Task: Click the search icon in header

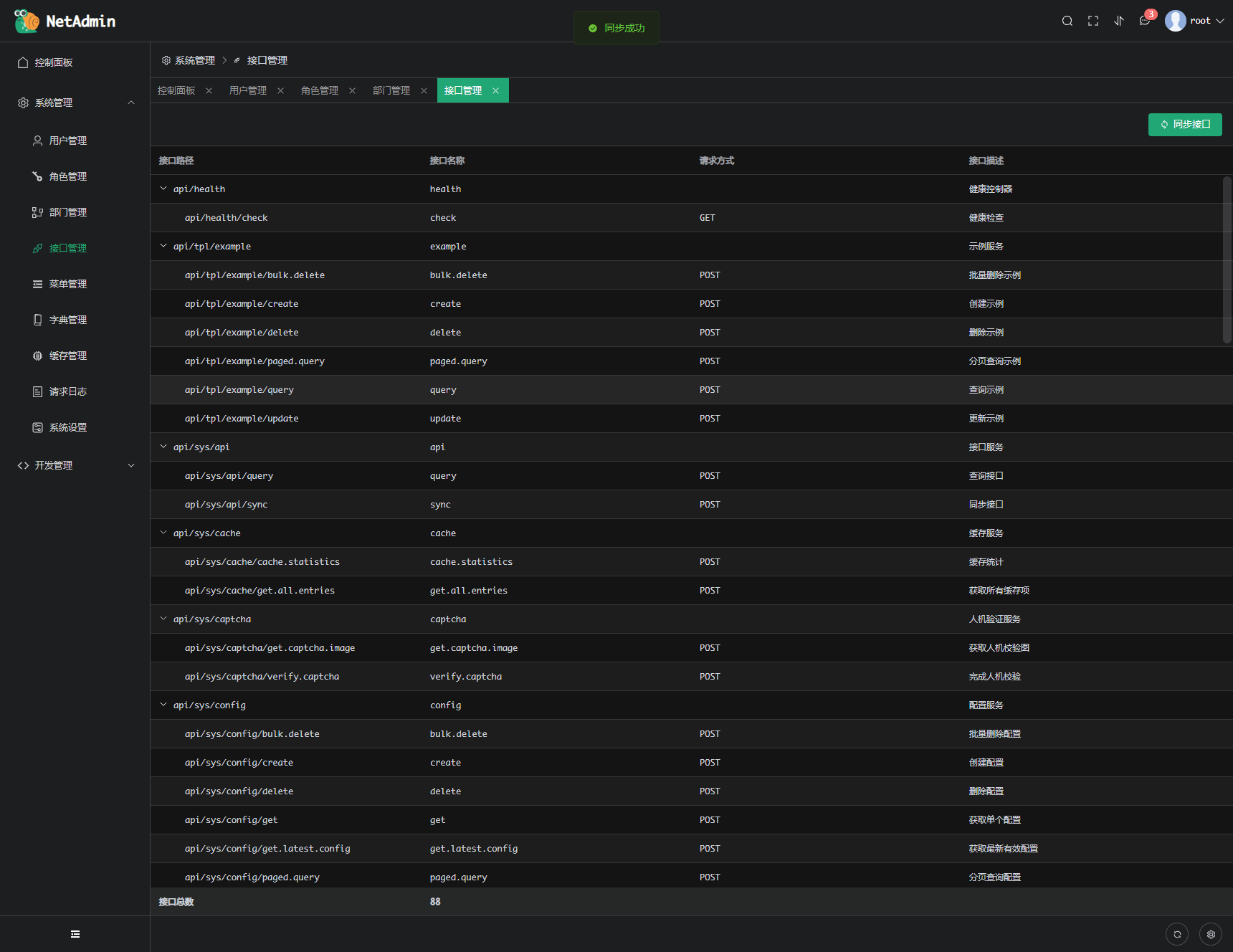Action: click(1067, 21)
